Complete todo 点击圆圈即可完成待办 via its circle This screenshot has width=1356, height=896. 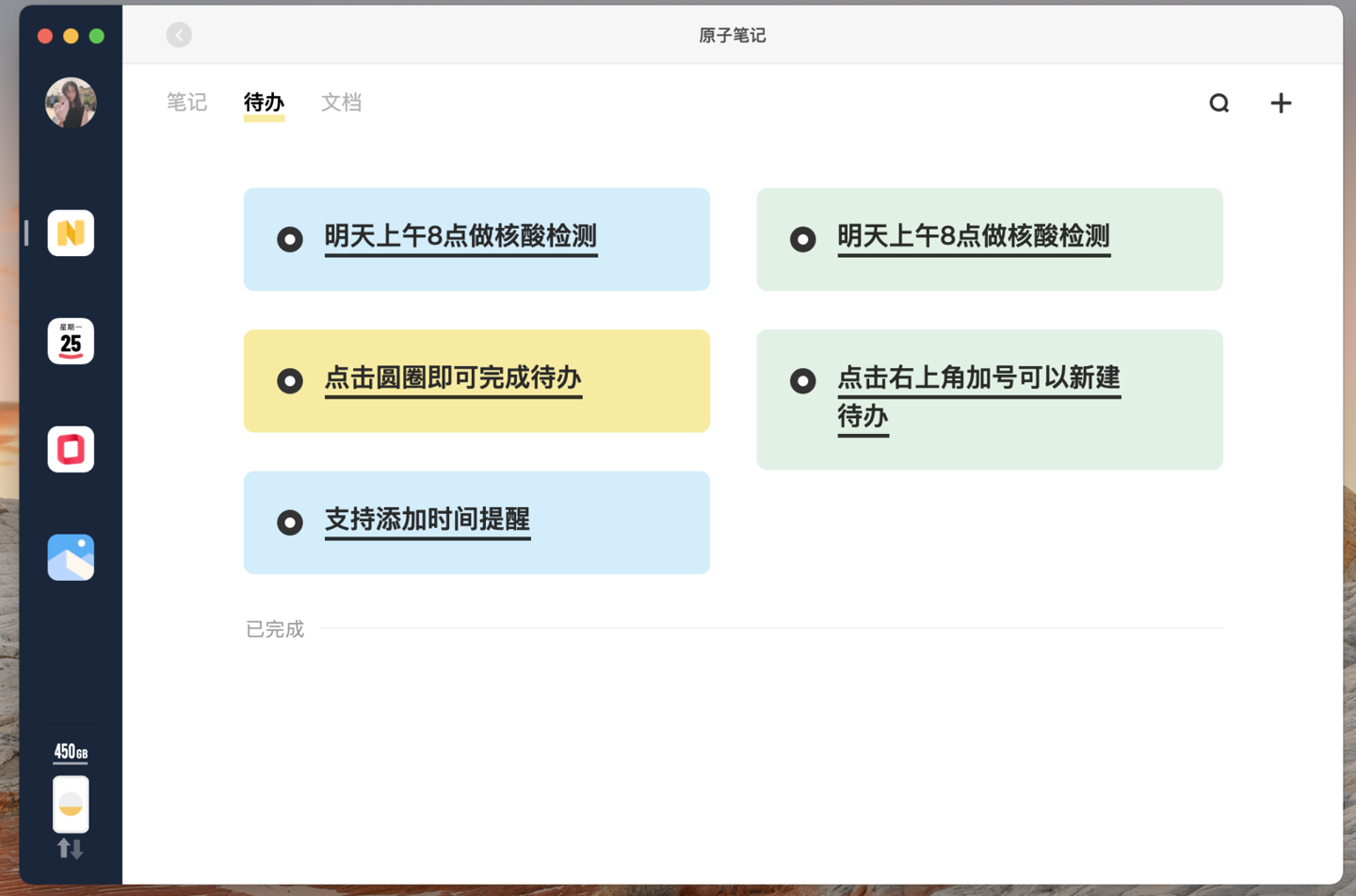(x=290, y=381)
